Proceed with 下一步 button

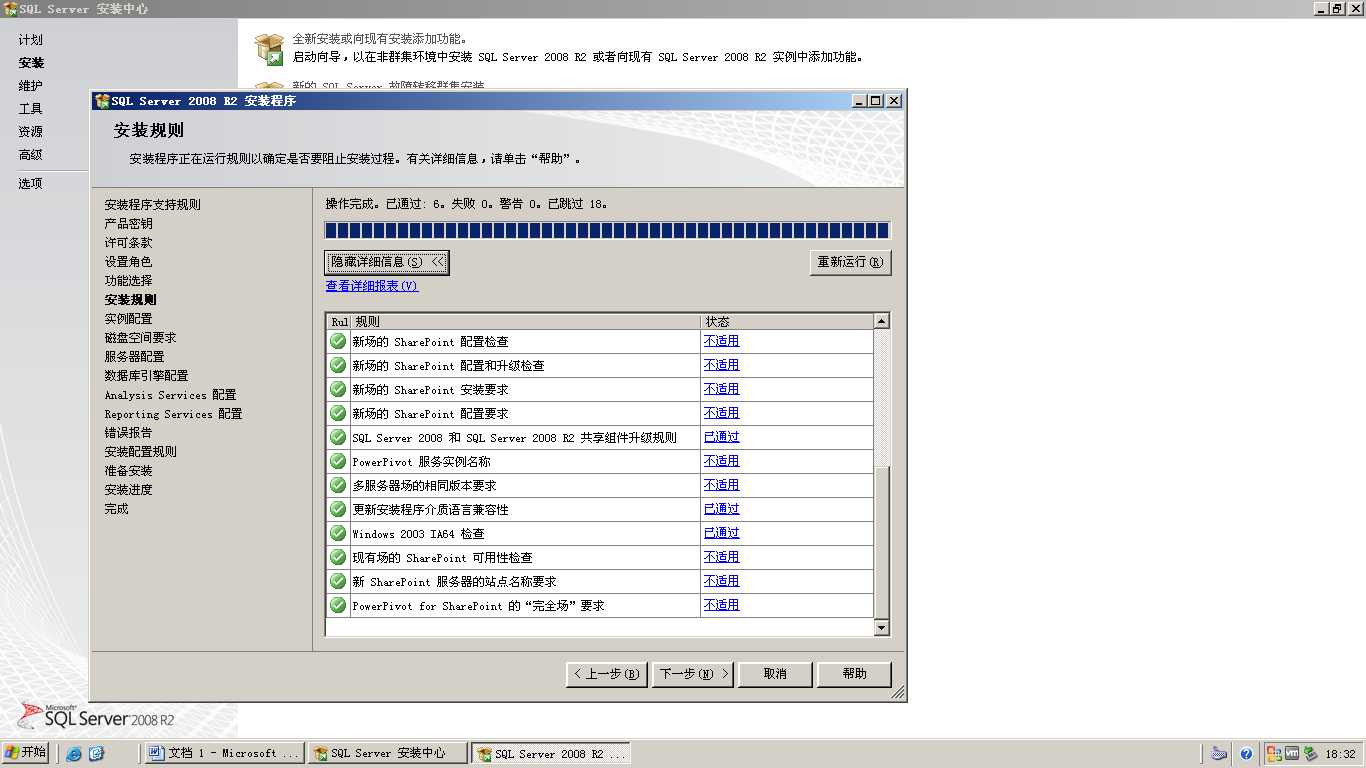point(693,674)
